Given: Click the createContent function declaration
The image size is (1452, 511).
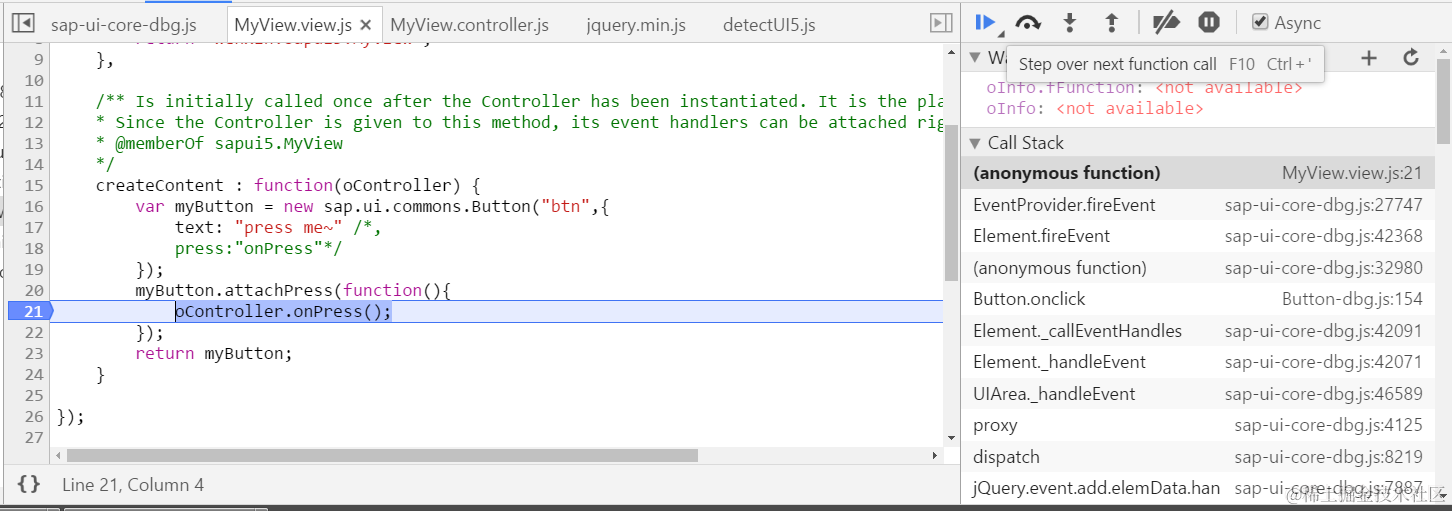Looking at the screenshot, I should coord(289,185).
